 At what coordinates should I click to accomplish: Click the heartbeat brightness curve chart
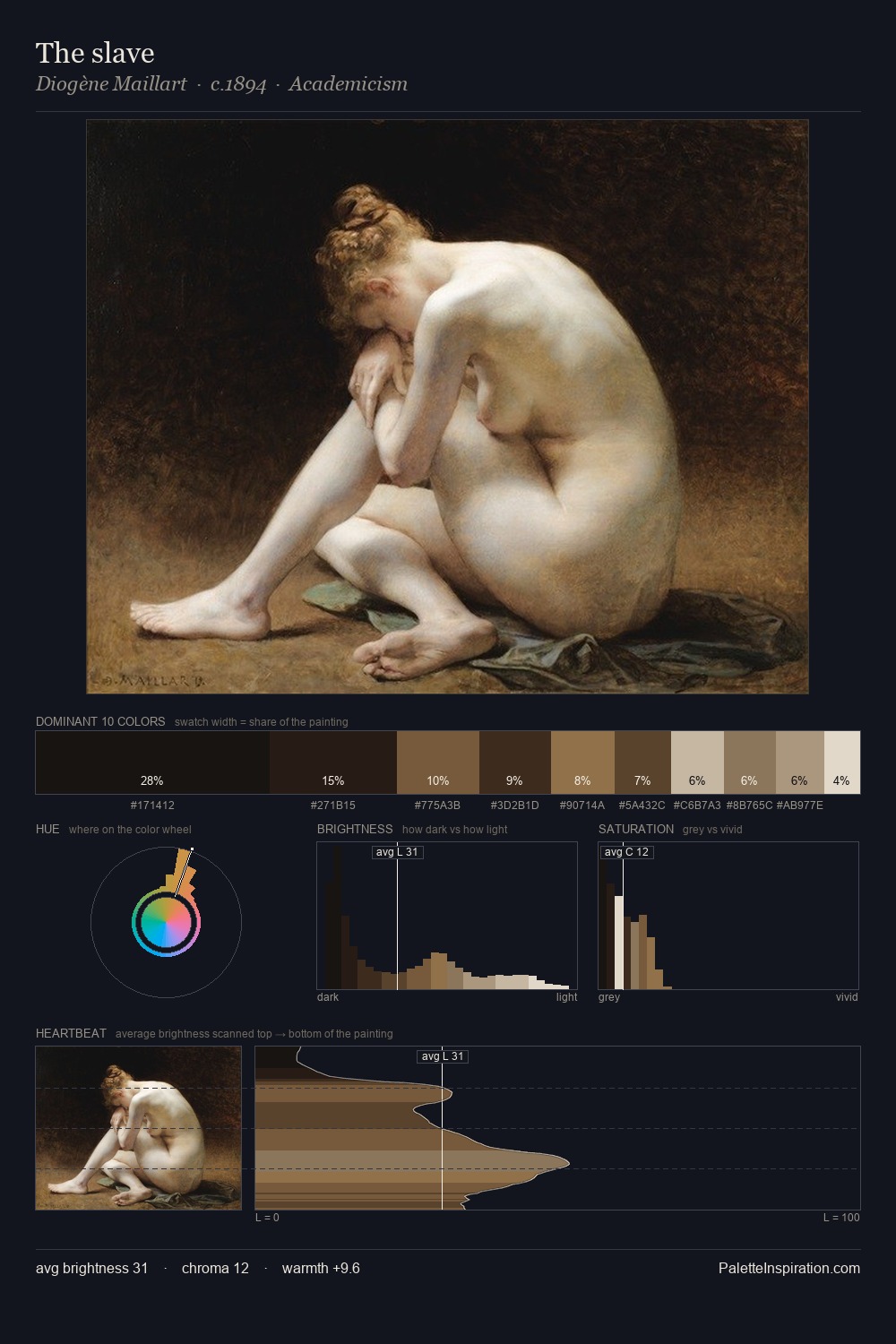click(557, 1128)
